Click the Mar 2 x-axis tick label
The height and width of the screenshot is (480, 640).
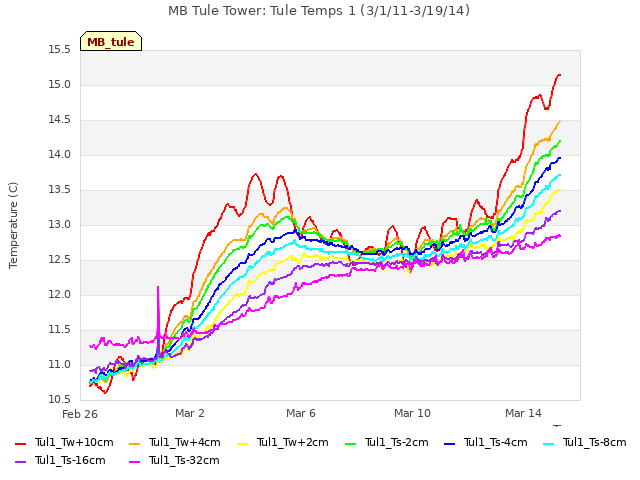pyautogui.click(x=190, y=413)
